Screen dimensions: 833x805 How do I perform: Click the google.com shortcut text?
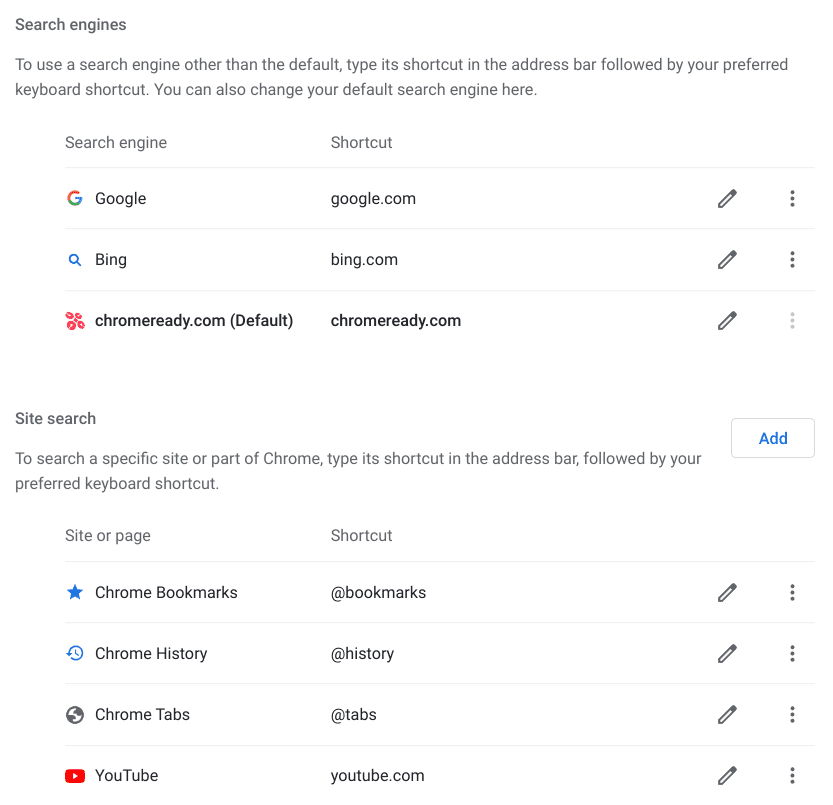(373, 199)
